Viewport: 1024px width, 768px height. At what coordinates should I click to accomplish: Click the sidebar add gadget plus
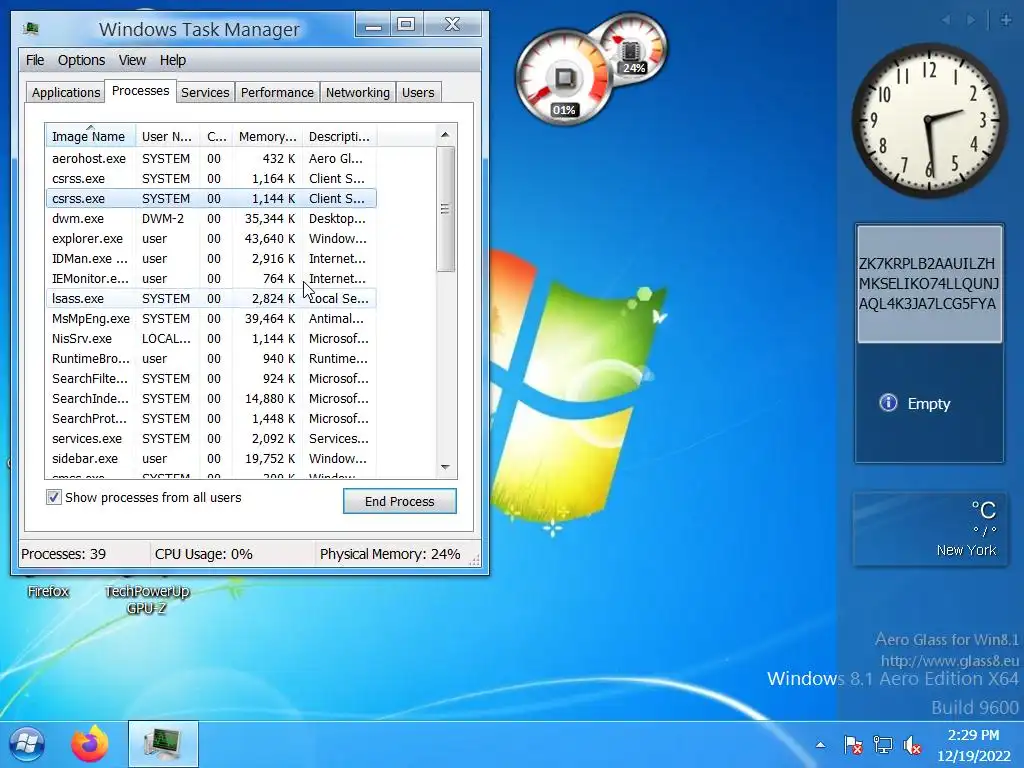[1006, 20]
